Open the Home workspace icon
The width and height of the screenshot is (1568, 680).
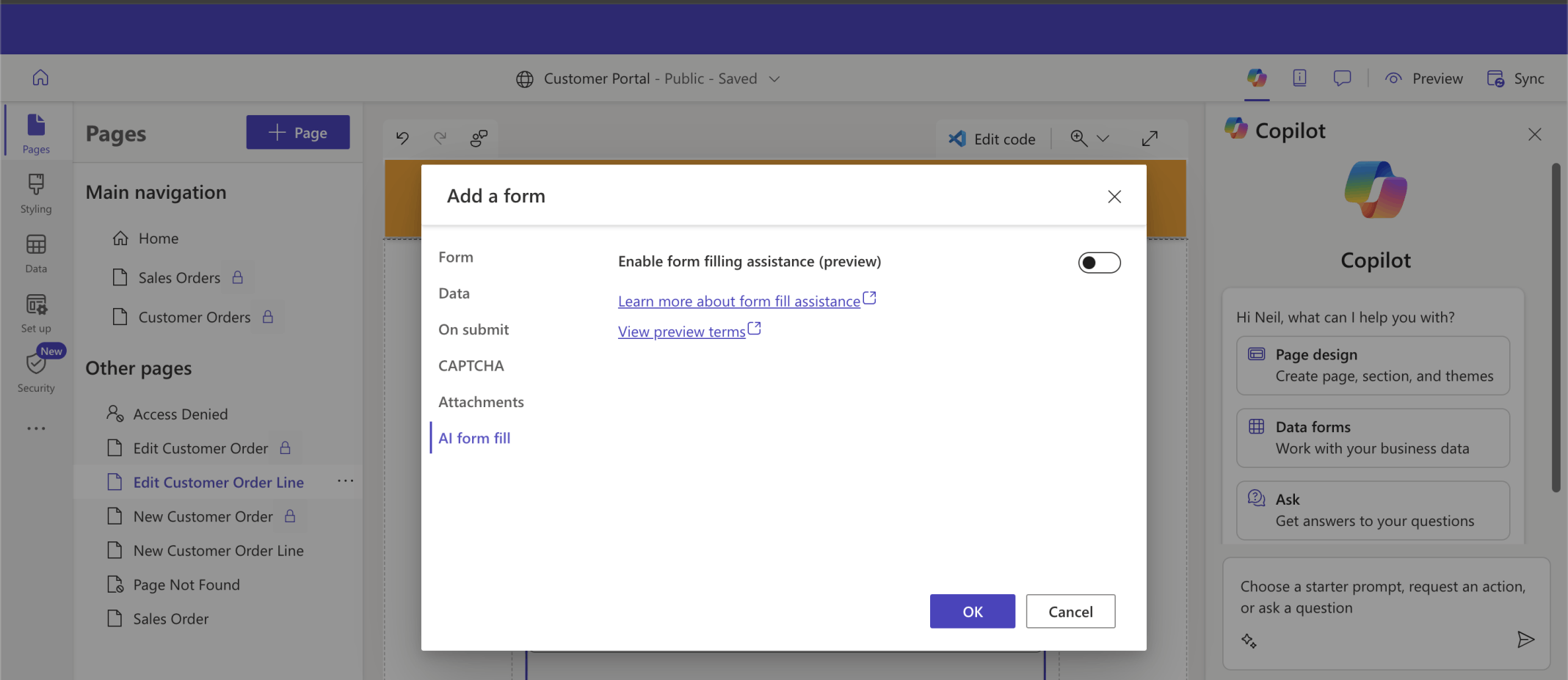(x=40, y=78)
